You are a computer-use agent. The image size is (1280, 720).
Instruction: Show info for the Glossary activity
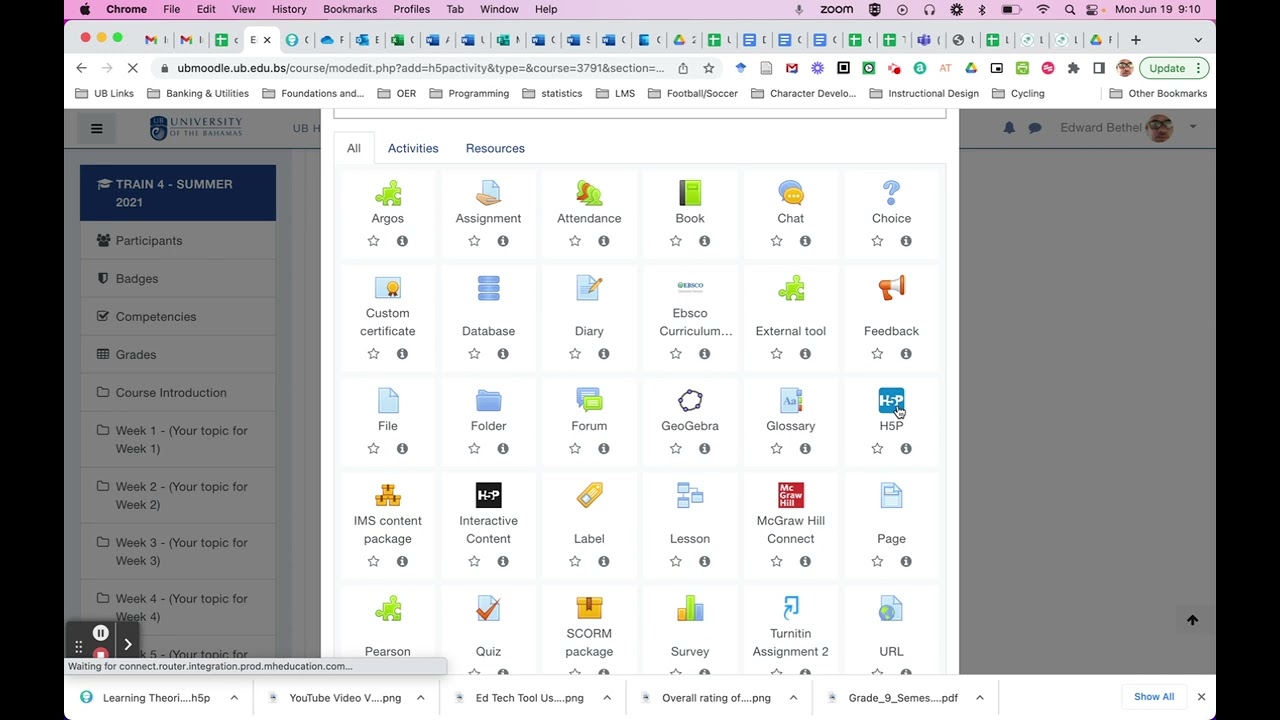805,449
